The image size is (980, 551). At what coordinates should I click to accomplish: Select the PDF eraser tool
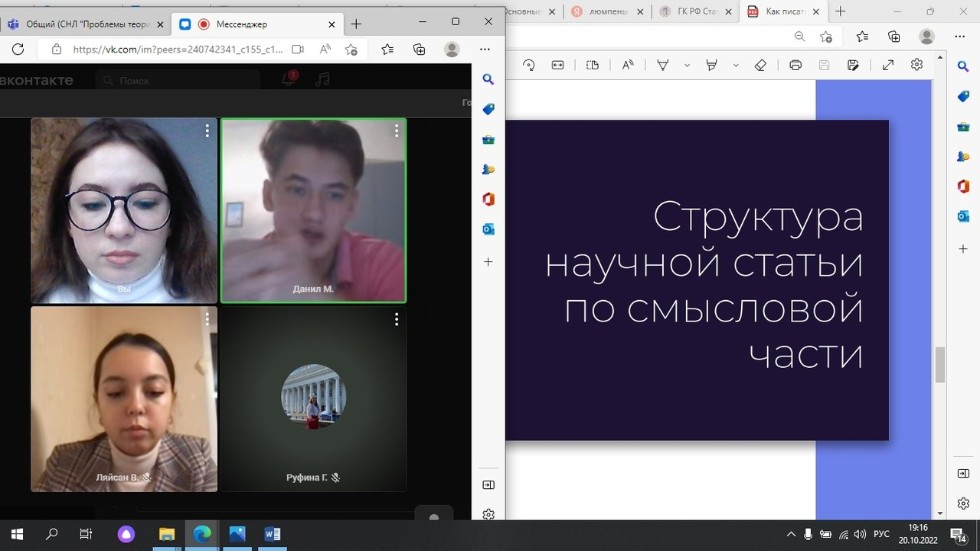click(x=760, y=65)
